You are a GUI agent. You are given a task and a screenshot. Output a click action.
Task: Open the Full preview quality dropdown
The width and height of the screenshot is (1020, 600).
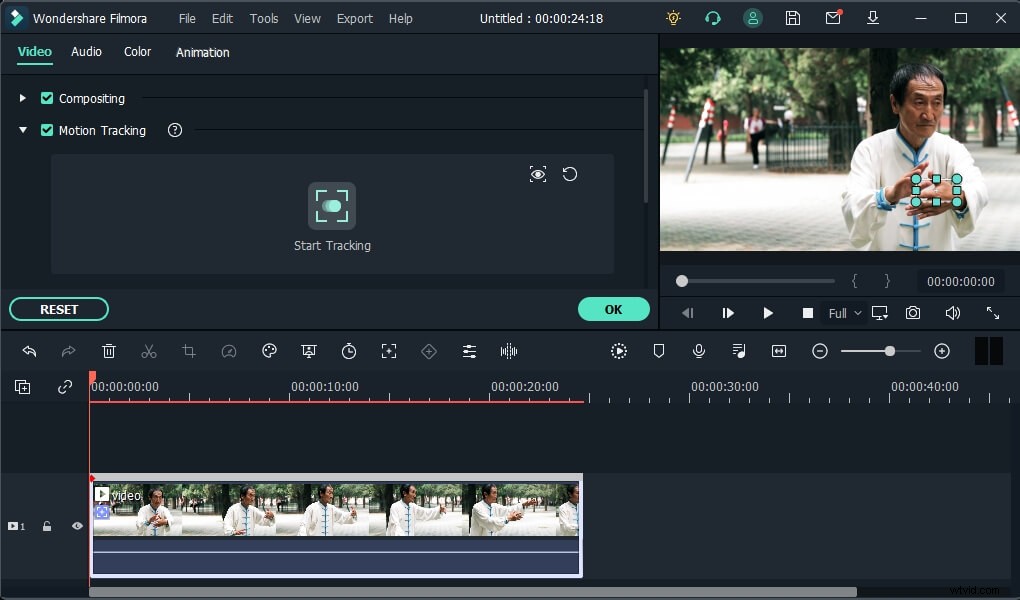pyautogui.click(x=845, y=313)
